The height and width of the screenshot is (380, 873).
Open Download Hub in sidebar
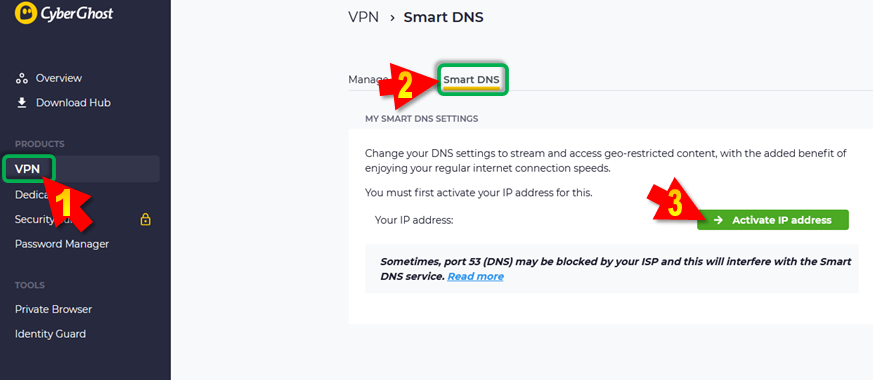tap(73, 103)
